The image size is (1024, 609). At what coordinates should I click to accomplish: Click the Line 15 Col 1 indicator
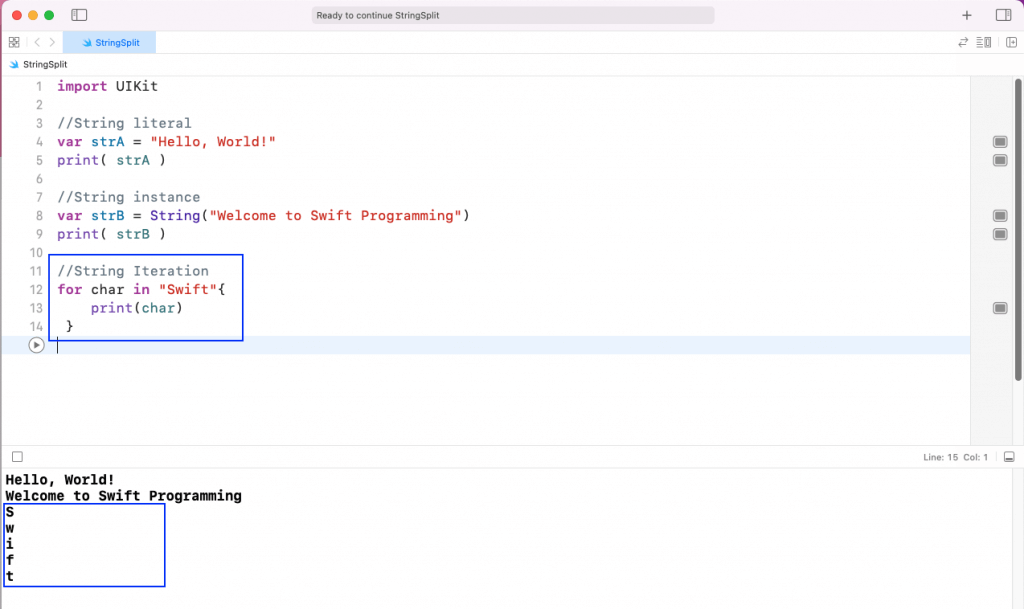coord(954,457)
